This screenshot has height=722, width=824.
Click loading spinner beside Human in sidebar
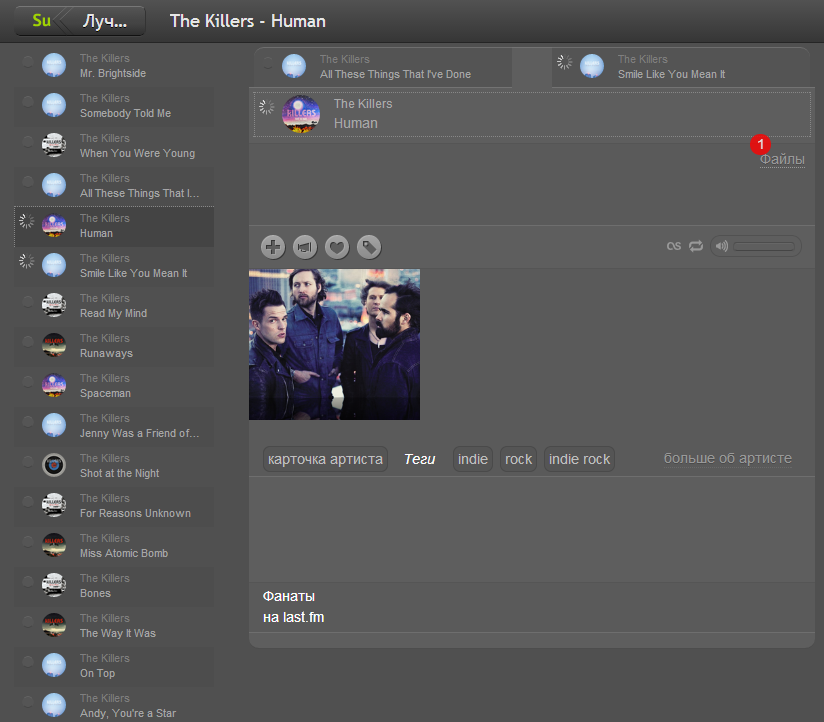tap(27, 221)
